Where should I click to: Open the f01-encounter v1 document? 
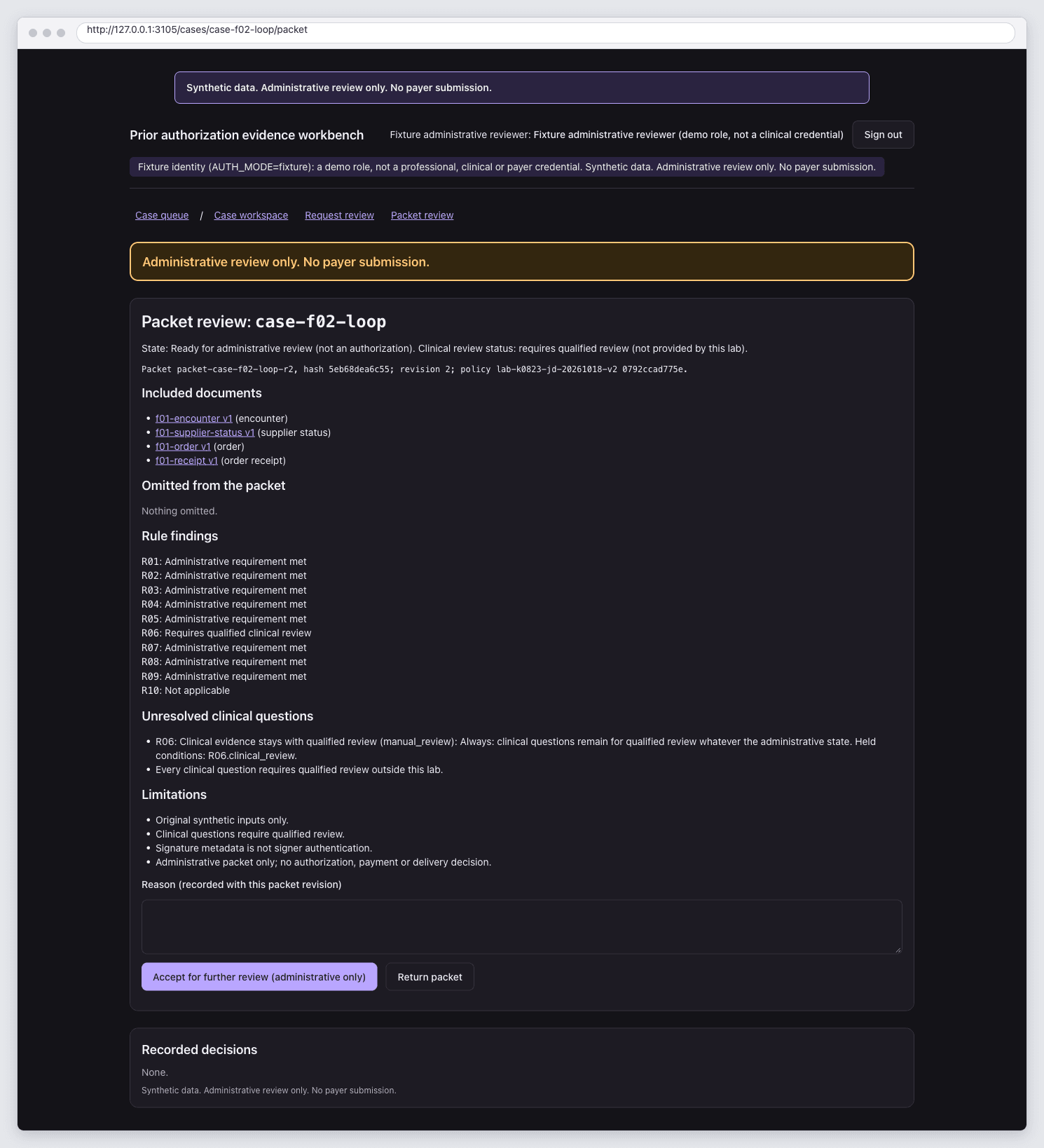pyautogui.click(x=193, y=418)
